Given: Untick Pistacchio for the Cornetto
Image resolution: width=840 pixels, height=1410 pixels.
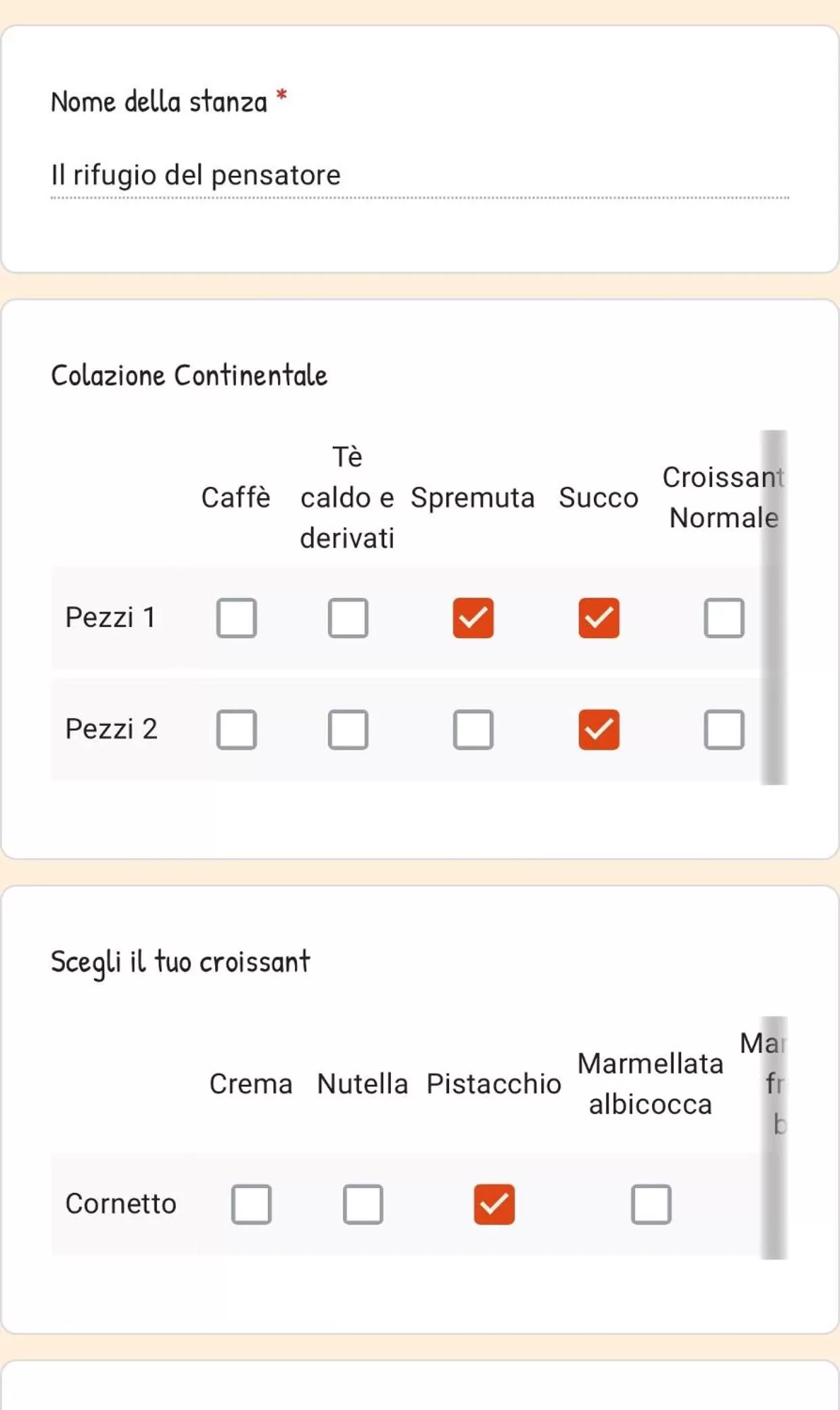Looking at the screenshot, I should [494, 1204].
